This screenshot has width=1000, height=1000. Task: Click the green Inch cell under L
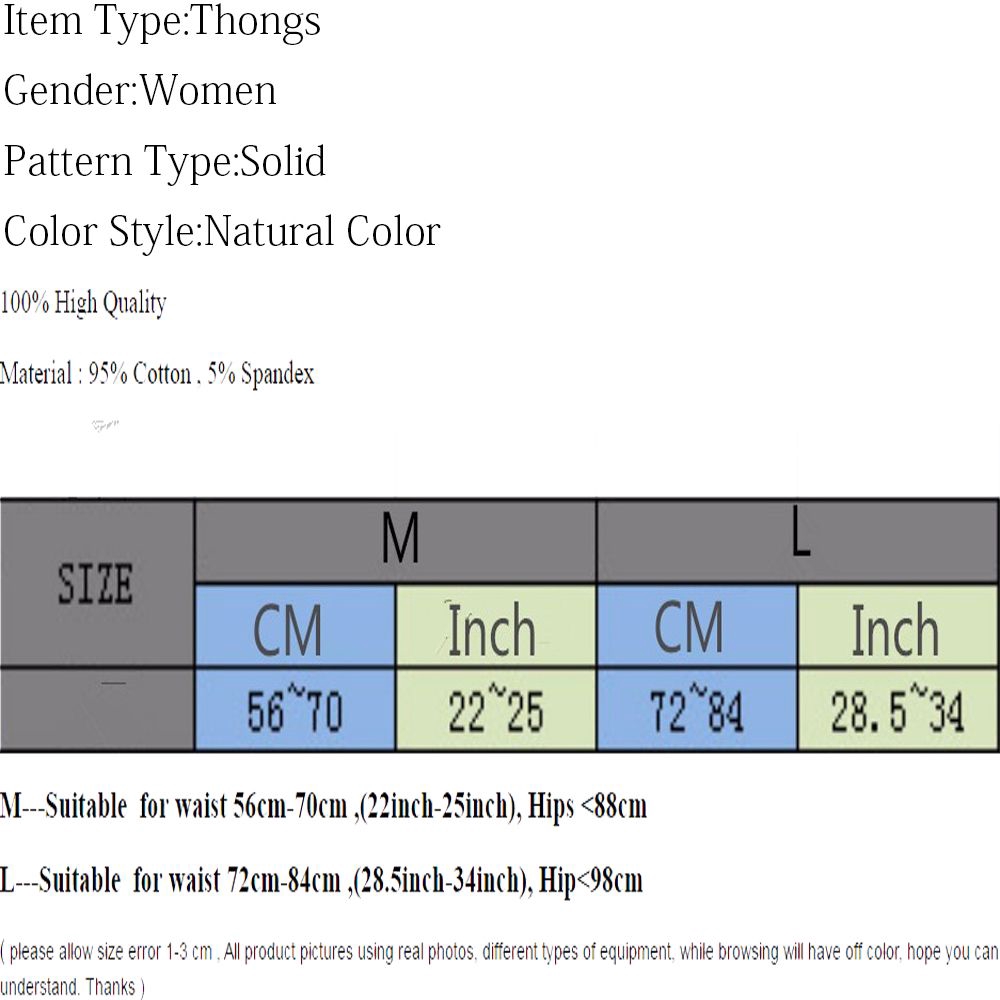click(897, 626)
